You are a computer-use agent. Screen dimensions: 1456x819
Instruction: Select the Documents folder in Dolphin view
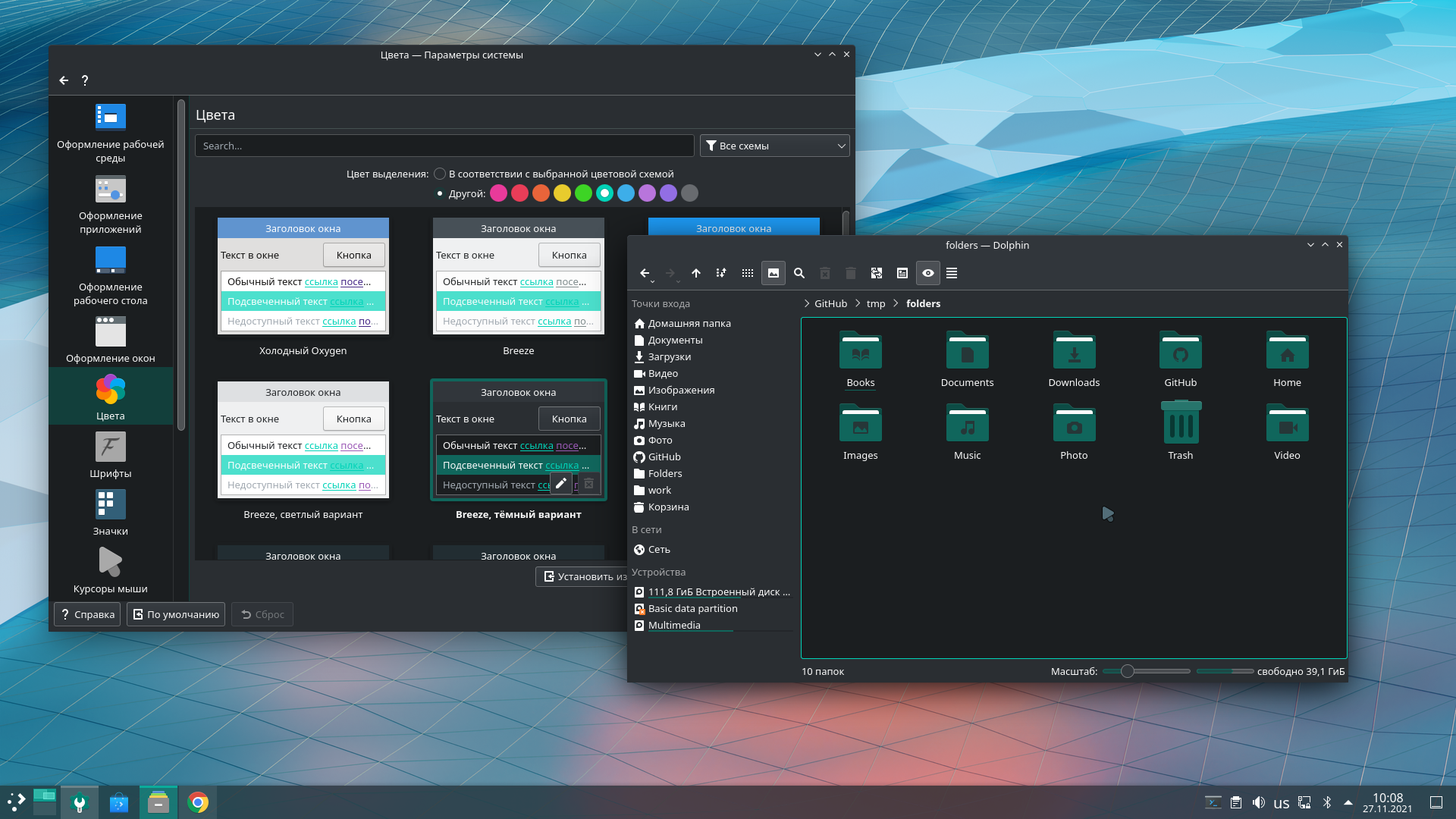[x=967, y=359]
